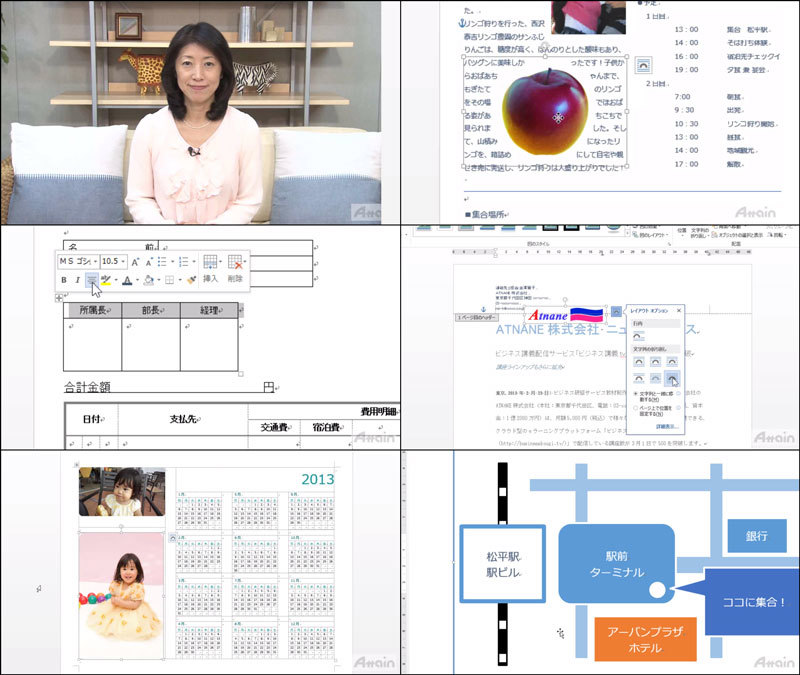
Task: Click the table insert grid icon
Action: [210, 262]
